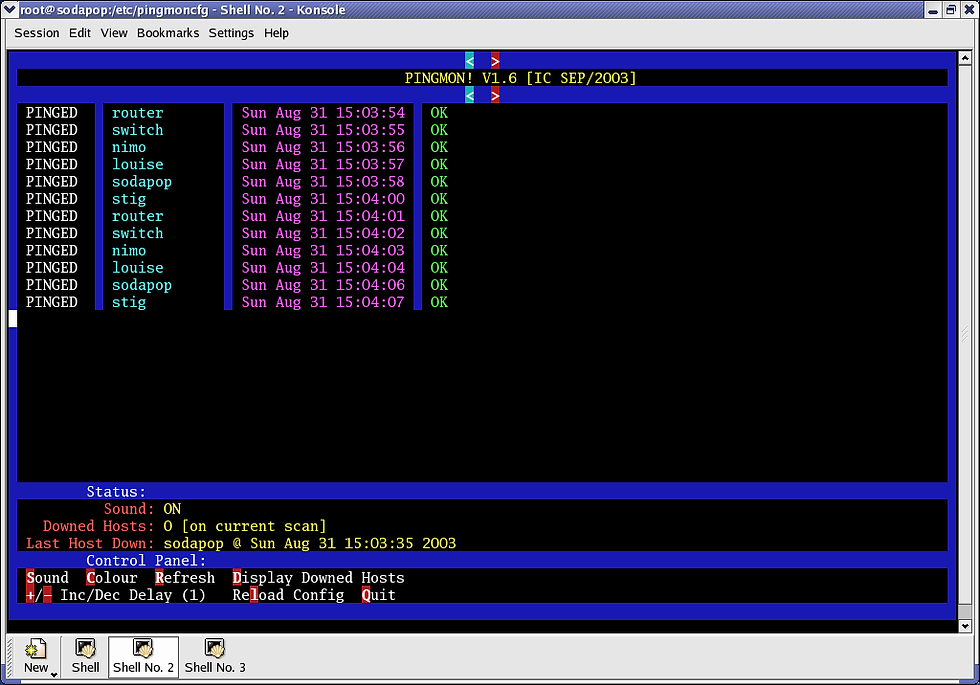Click router in the 15:04:01 row
Viewport: 980px width, 685px height.
click(138, 216)
